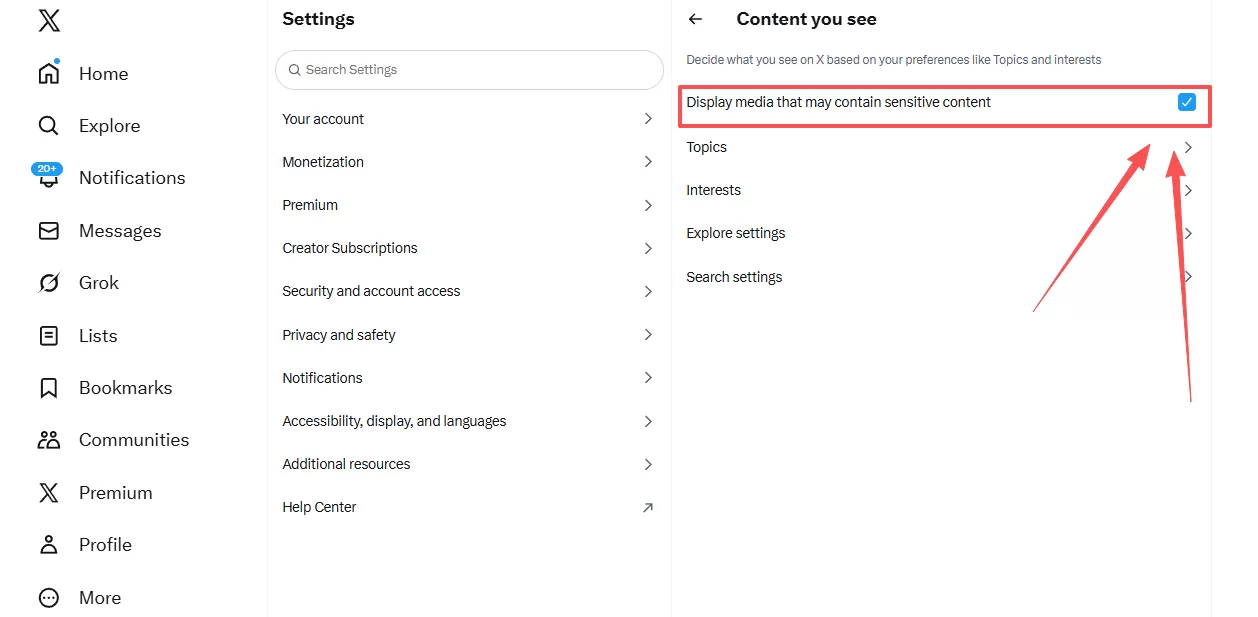
Task: Open Home via the house icon
Action: [x=49, y=74]
